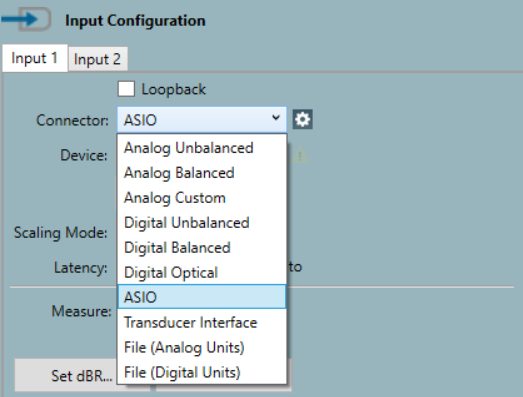523x397 pixels.
Task: Pick Digital Optical connector
Action: tap(202, 273)
